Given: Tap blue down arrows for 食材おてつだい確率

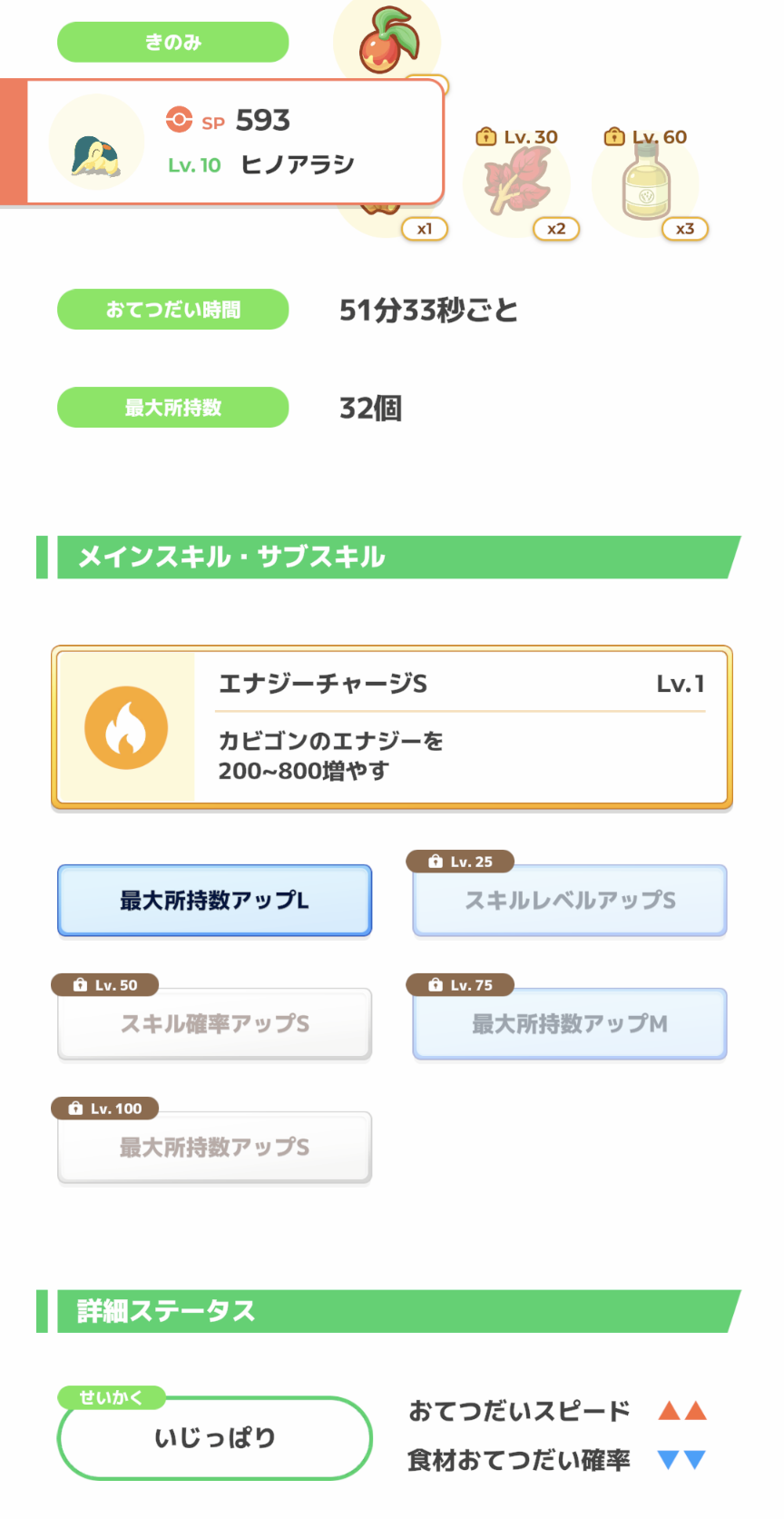Looking at the screenshot, I should [x=682, y=1460].
